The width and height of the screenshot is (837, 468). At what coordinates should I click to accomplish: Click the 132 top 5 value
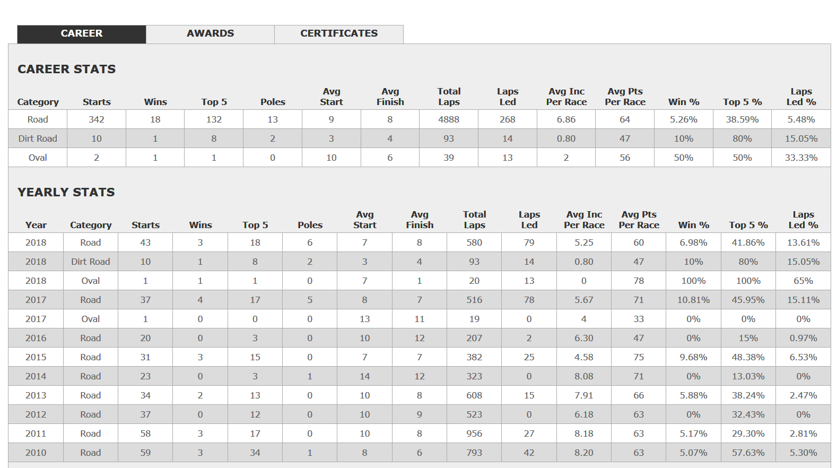tap(214, 120)
